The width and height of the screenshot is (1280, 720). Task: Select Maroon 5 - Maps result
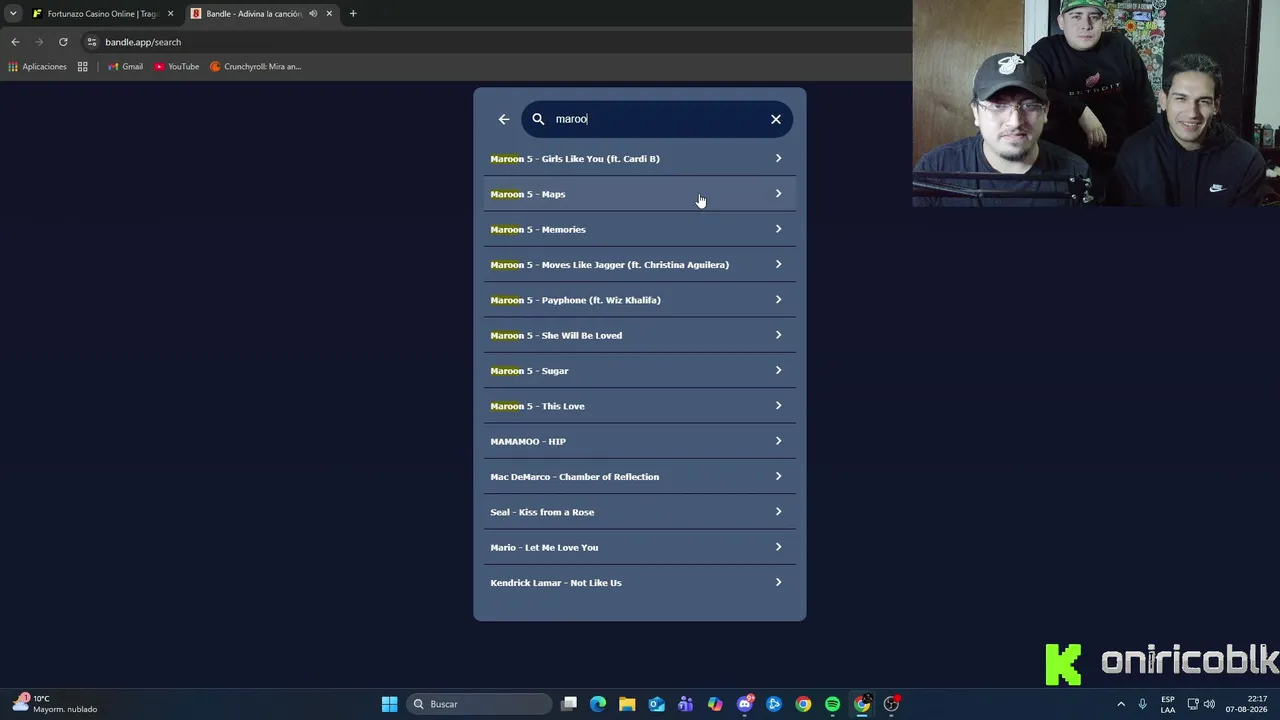[x=640, y=194]
